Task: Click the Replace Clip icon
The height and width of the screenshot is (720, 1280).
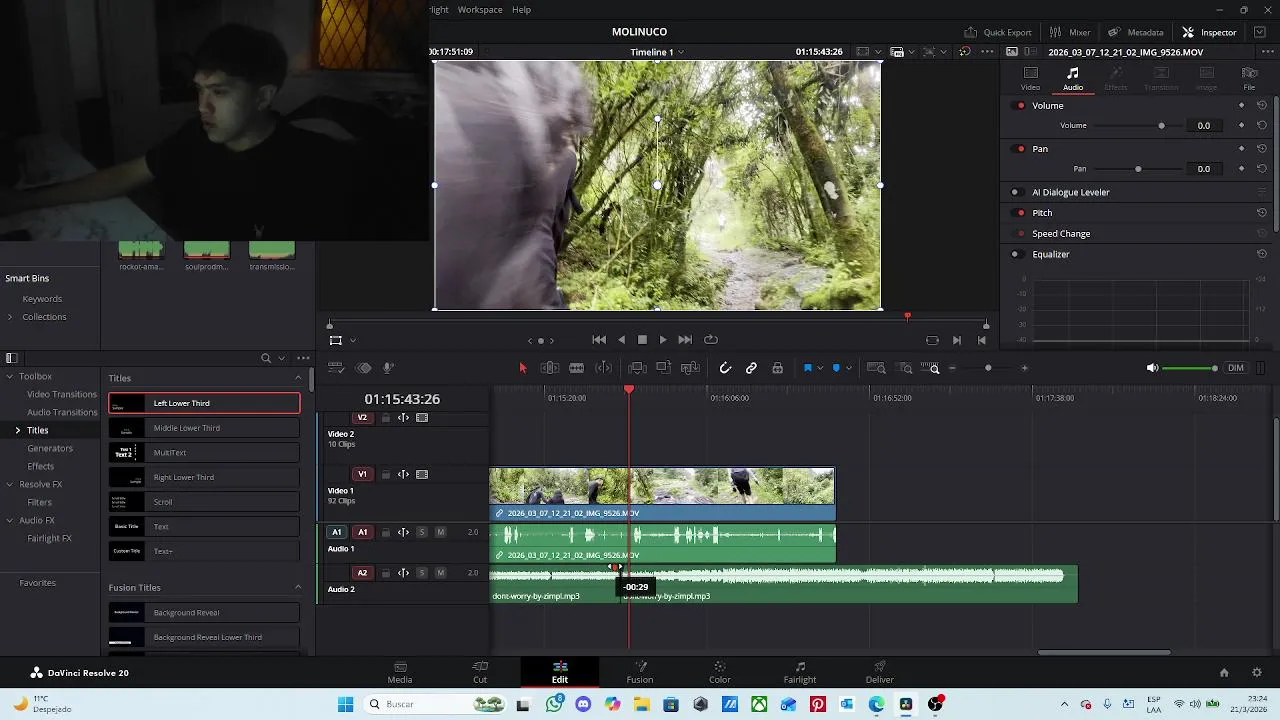Action: tap(690, 368)
